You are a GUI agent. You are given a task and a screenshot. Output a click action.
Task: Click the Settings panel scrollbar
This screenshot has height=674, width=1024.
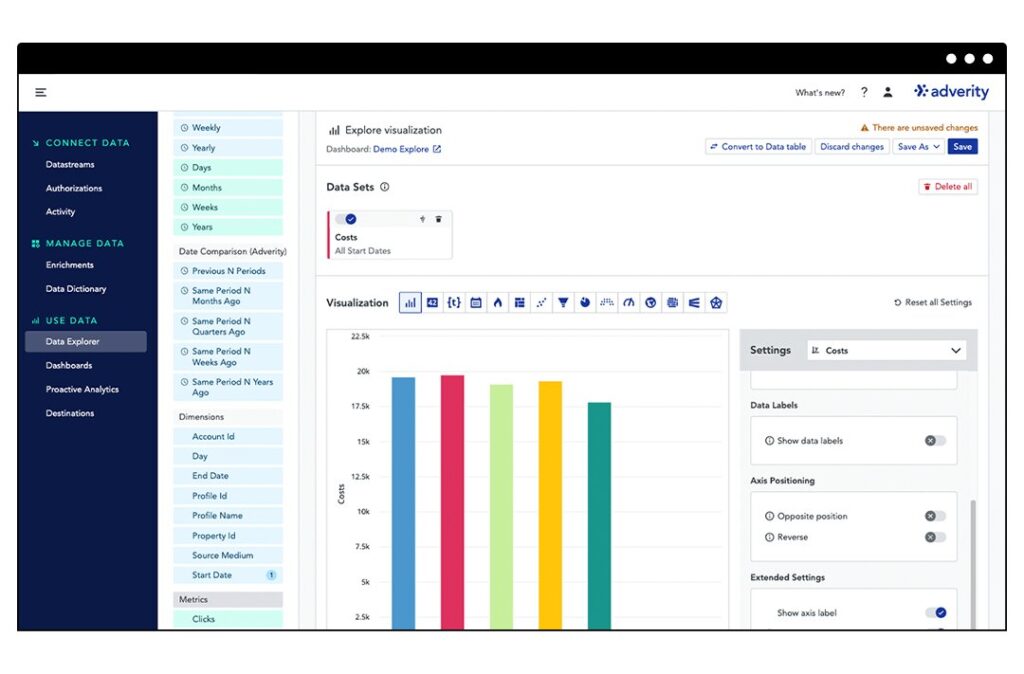pyautogui.click(x=973, y=564)
